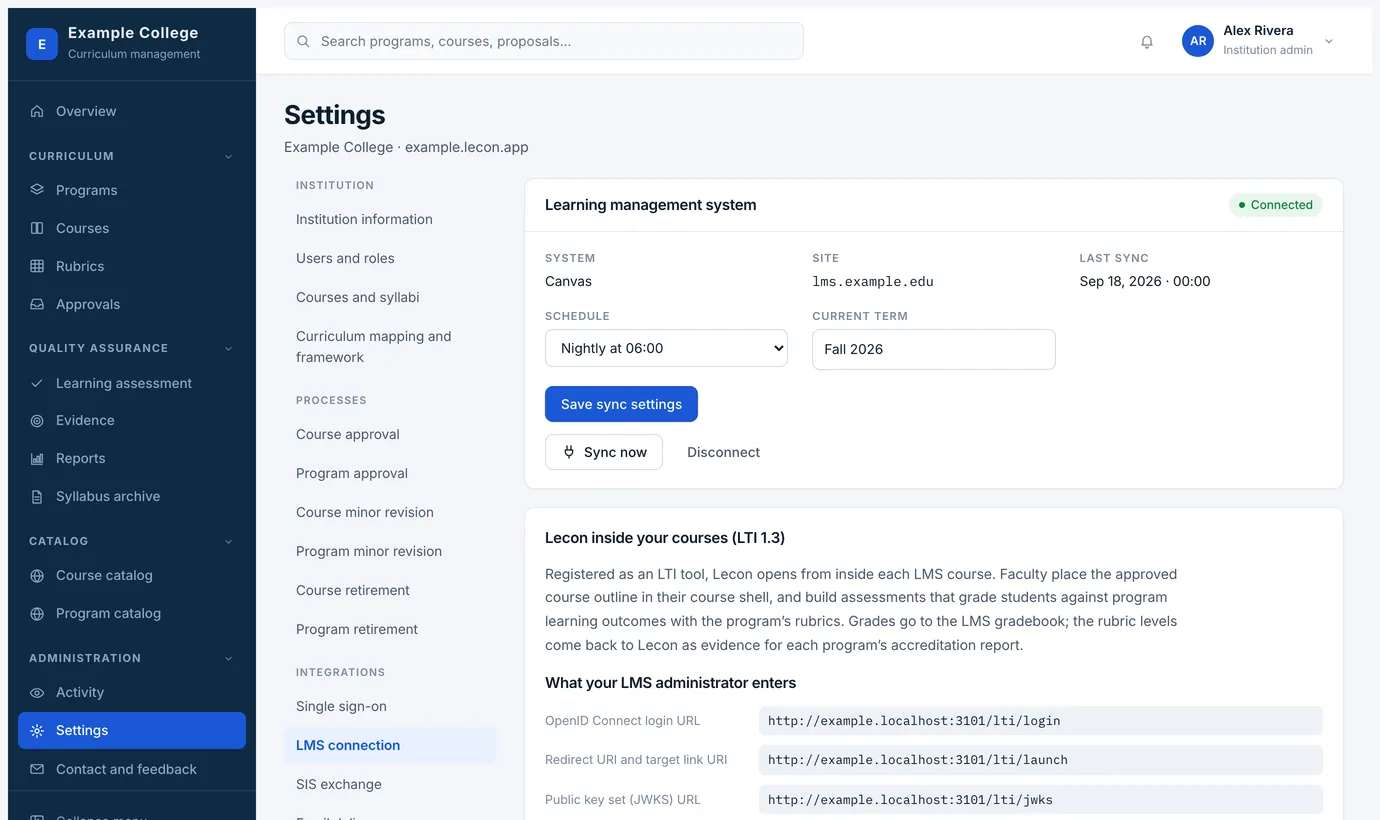Click the last sync date Sep 18, 2026
The image size is (1380, 820).
tap(1145, 281)
